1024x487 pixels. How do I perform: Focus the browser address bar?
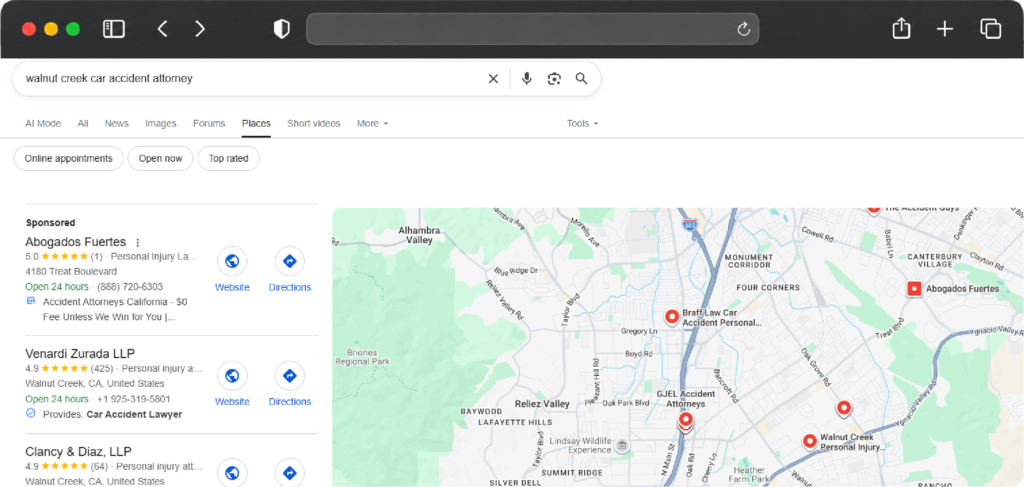click(532, 29)
